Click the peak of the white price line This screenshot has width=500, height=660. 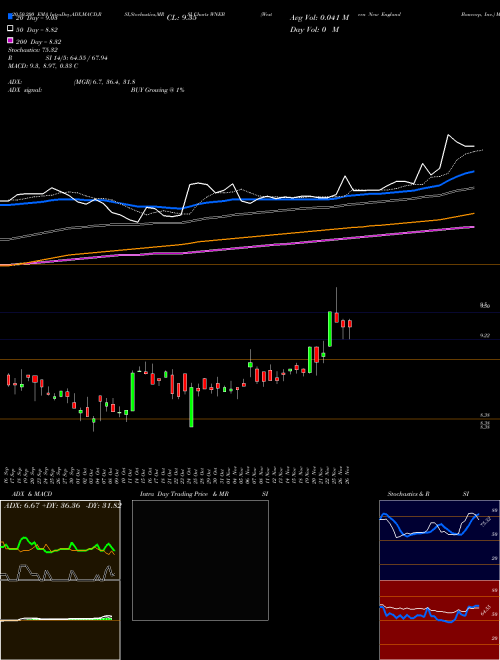pyautogui.click(x=448, y=135)
